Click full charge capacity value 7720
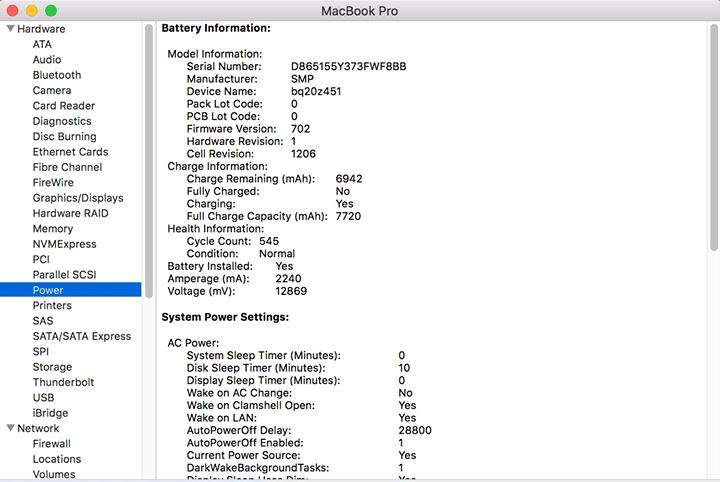Viewport: 720px width, 482px height. coord(348,216)
